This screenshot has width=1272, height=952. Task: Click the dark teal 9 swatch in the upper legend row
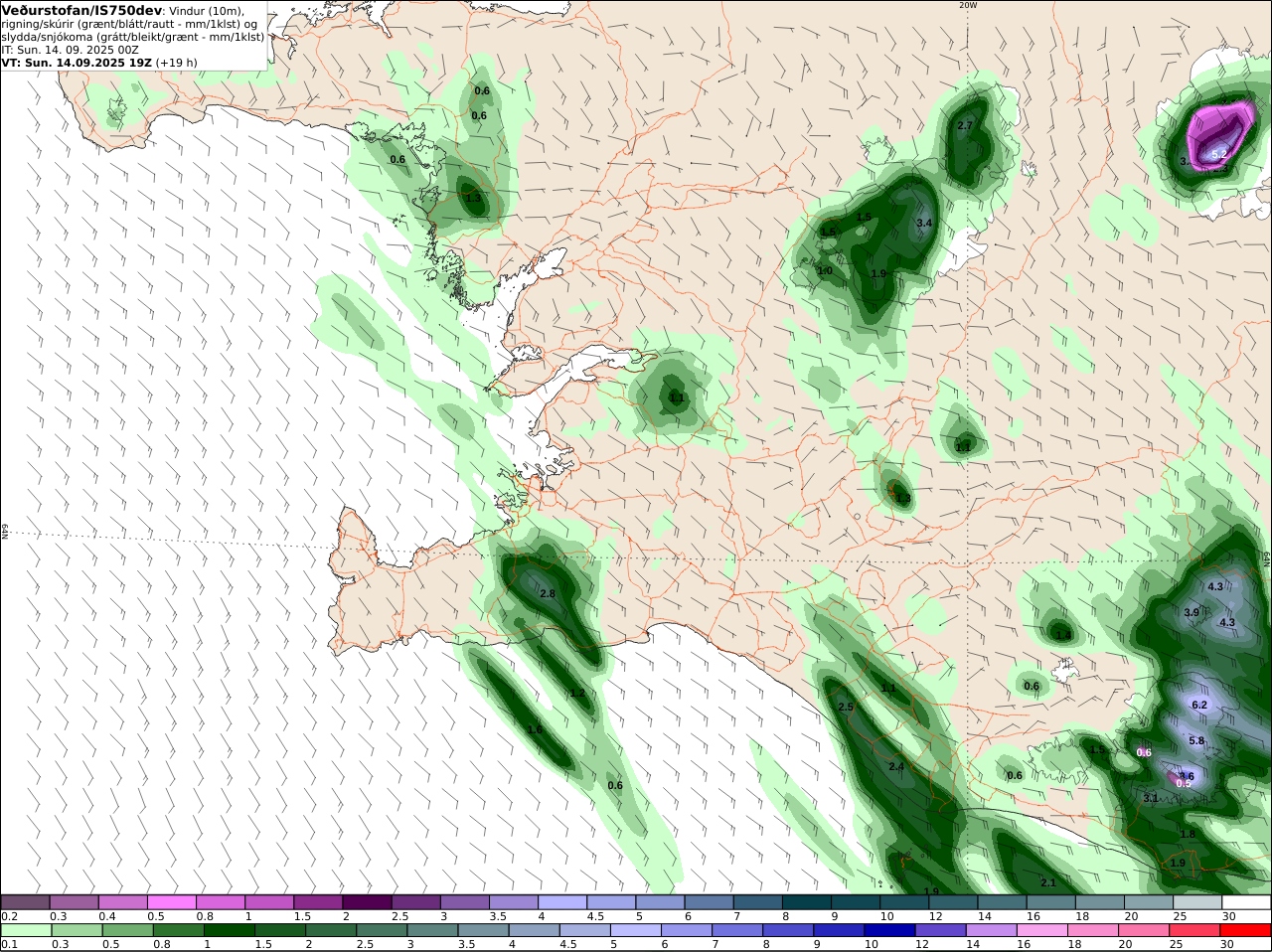(857, 902)
